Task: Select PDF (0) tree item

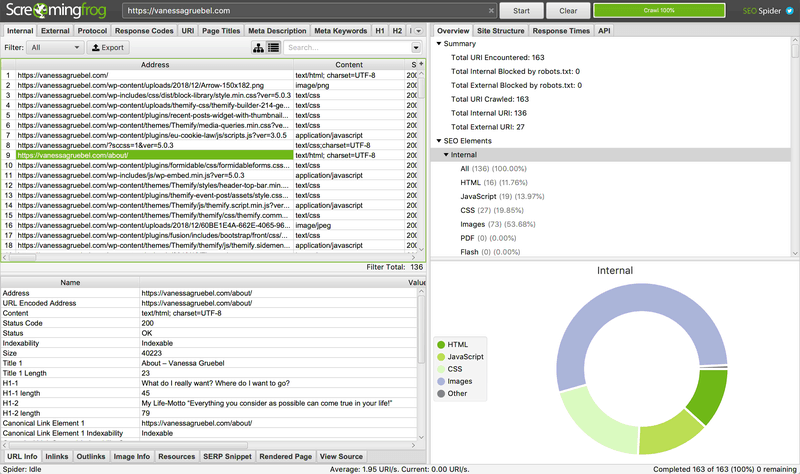Action: pos(488,238)
